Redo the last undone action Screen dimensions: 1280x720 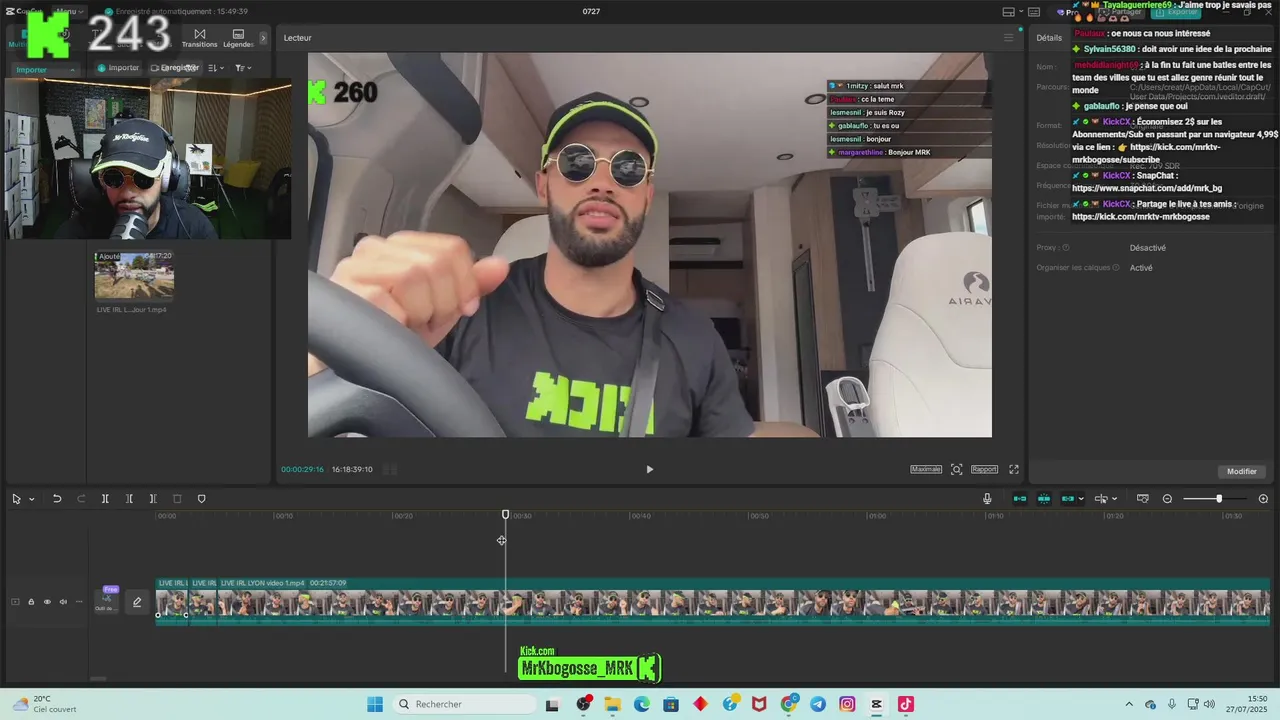click(x=81, y=499)
